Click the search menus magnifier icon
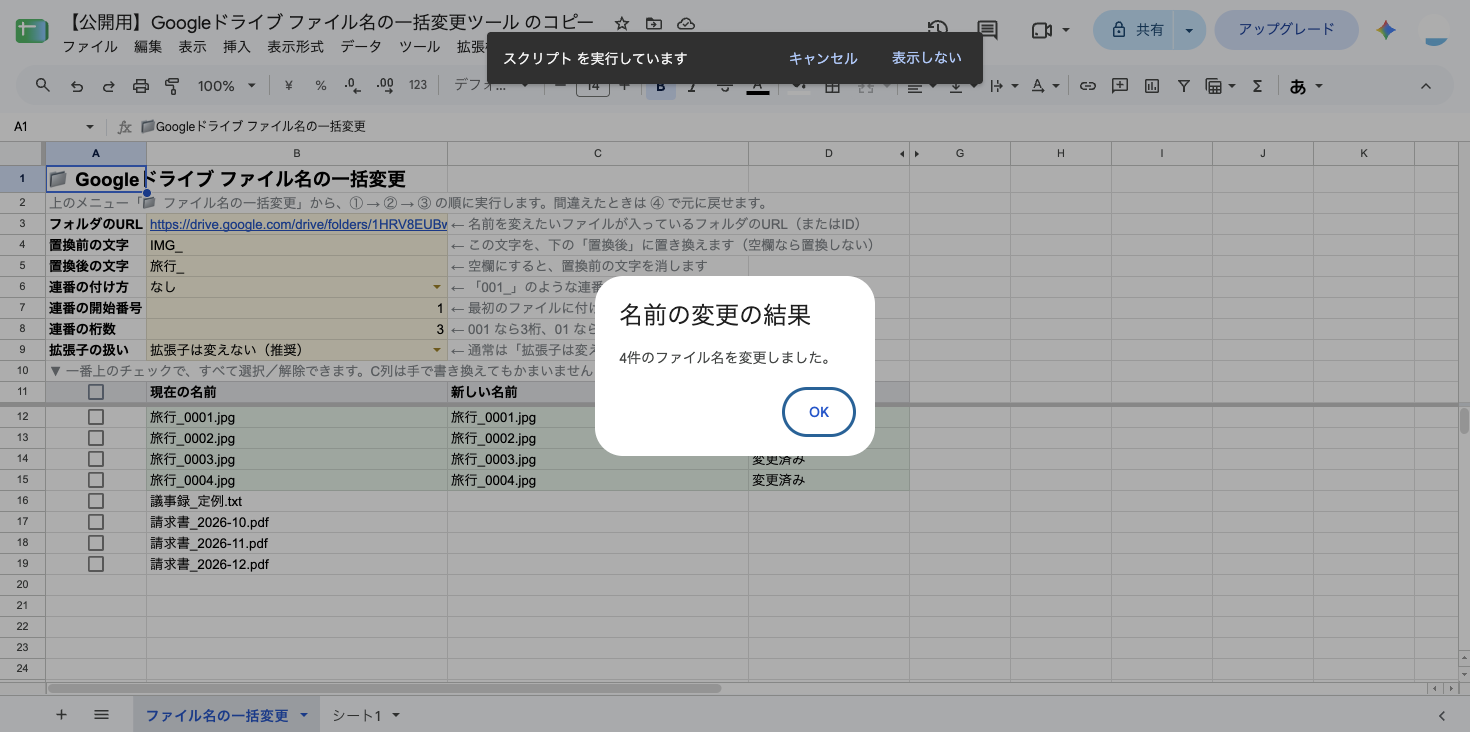The width and height of the screenshot is (1470, 732). pyautogui.click(x=43, y=86)
